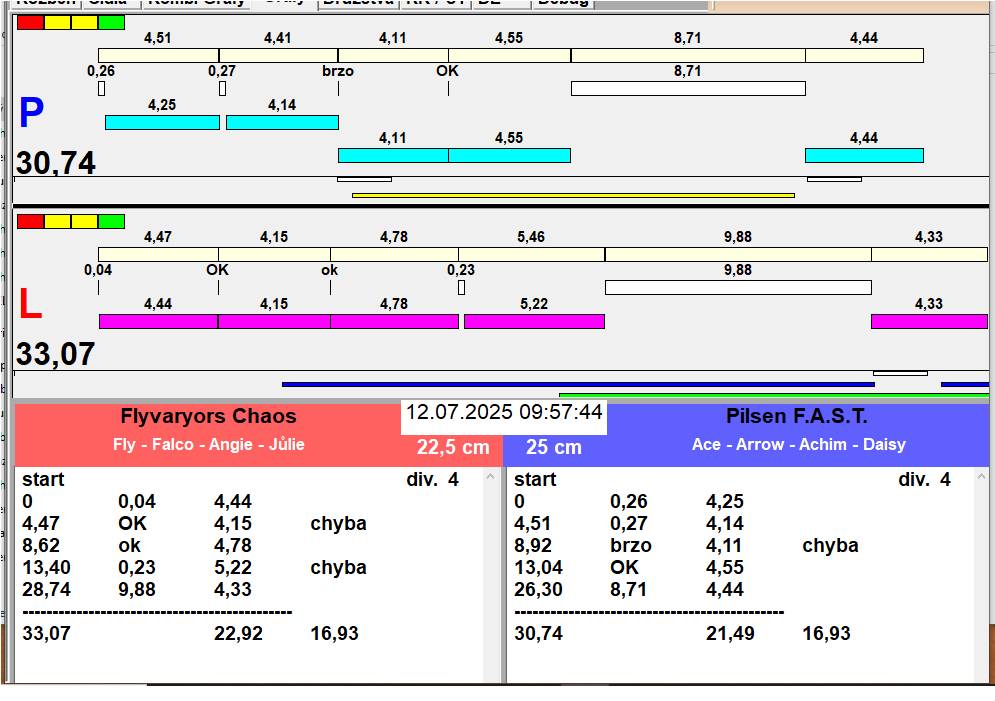Select the magenta 4,78 bar in lane L

click(395, 322)
